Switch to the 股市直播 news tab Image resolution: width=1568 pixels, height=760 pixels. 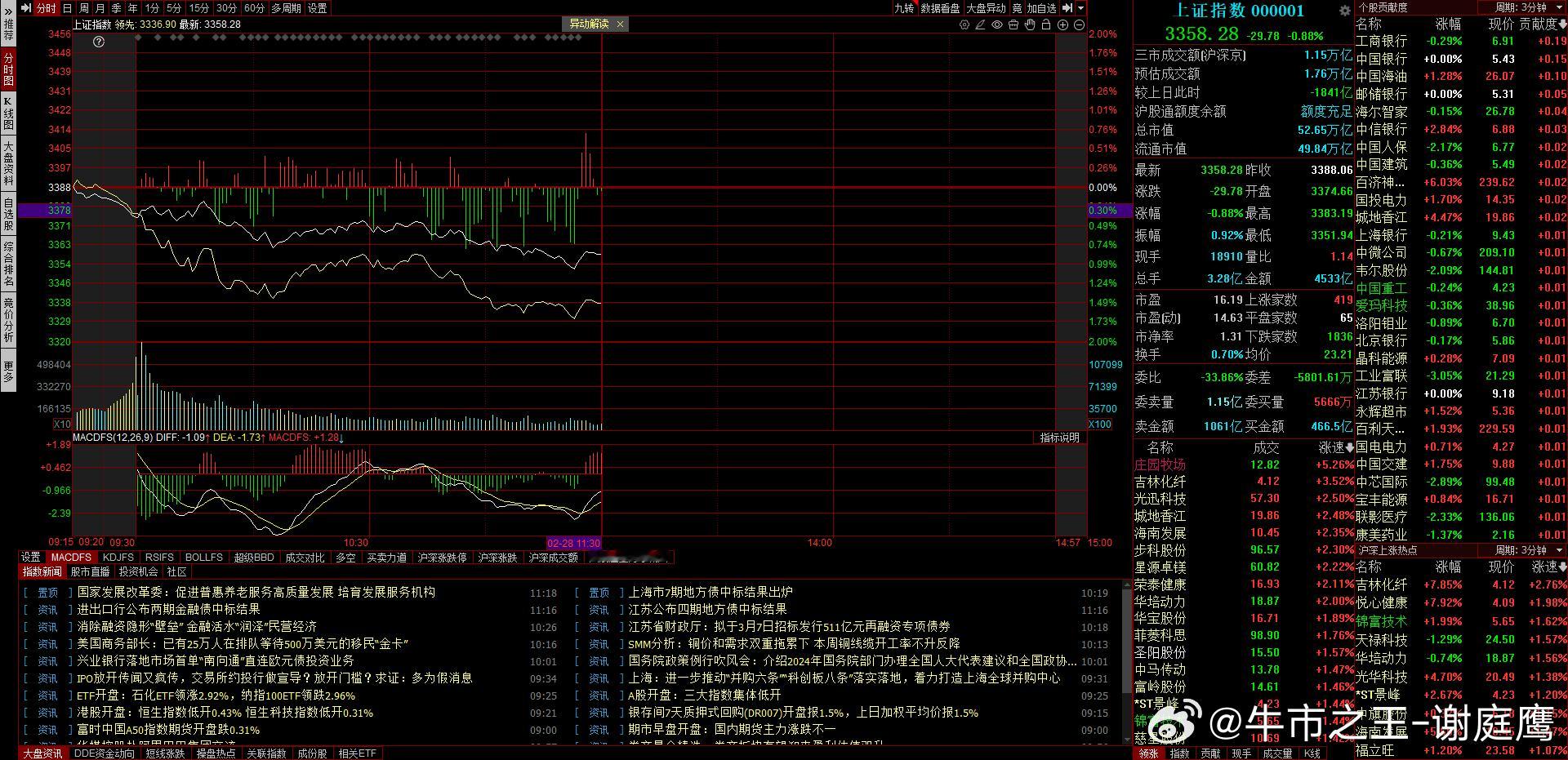[x=90, y=571]
